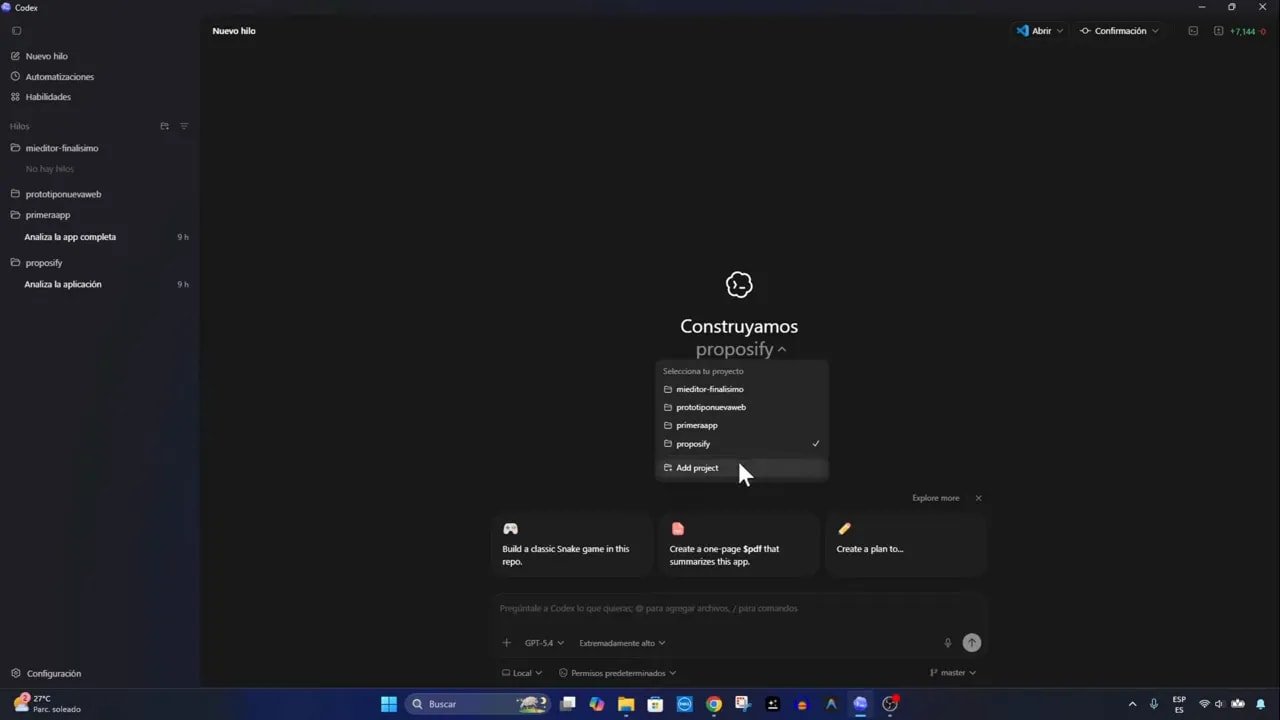Select primeraapp from the project list

pyautogui.click(x=697, y=425)
